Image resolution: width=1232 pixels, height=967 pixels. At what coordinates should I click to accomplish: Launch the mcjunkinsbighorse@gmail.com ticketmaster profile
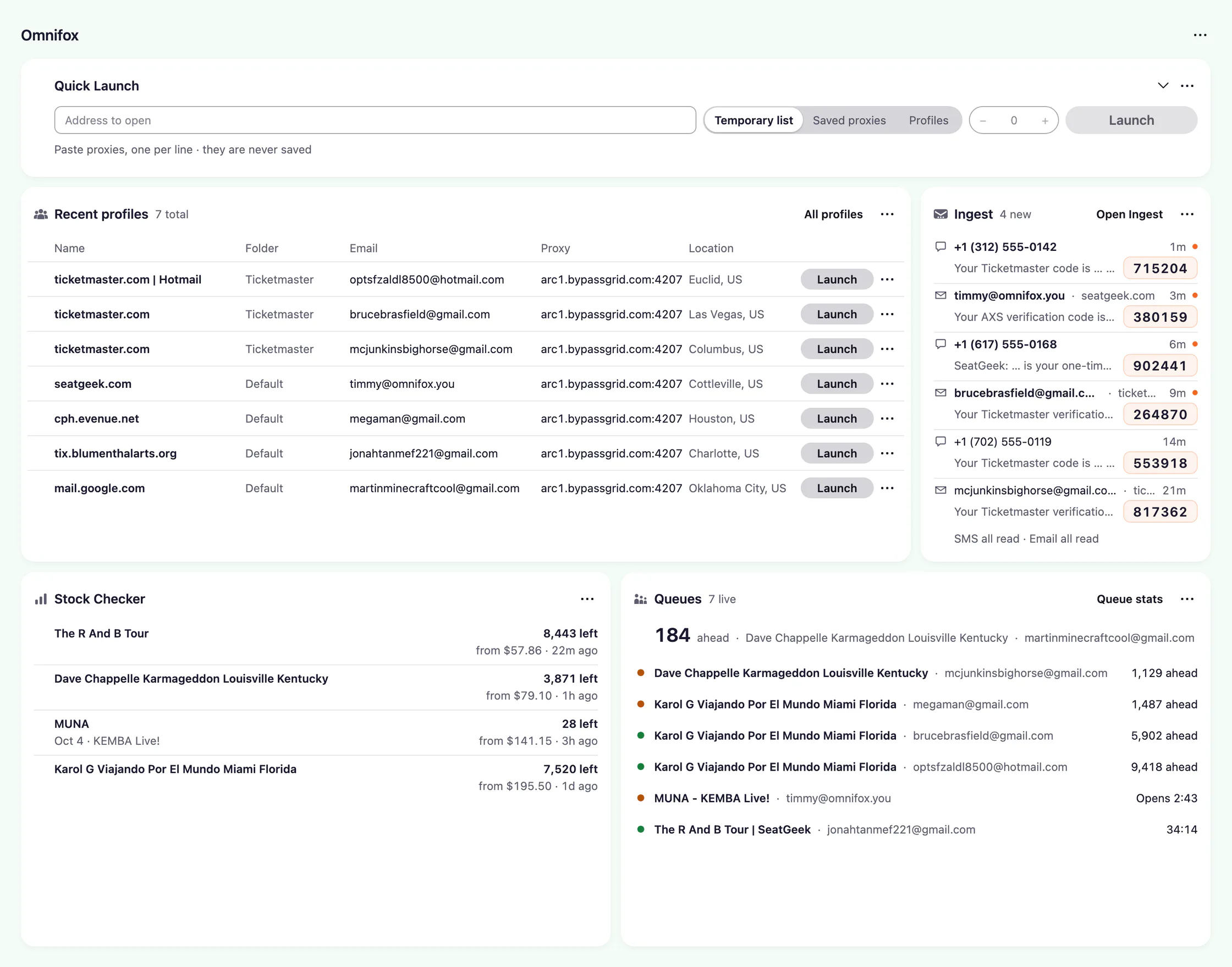coord(836,349)
